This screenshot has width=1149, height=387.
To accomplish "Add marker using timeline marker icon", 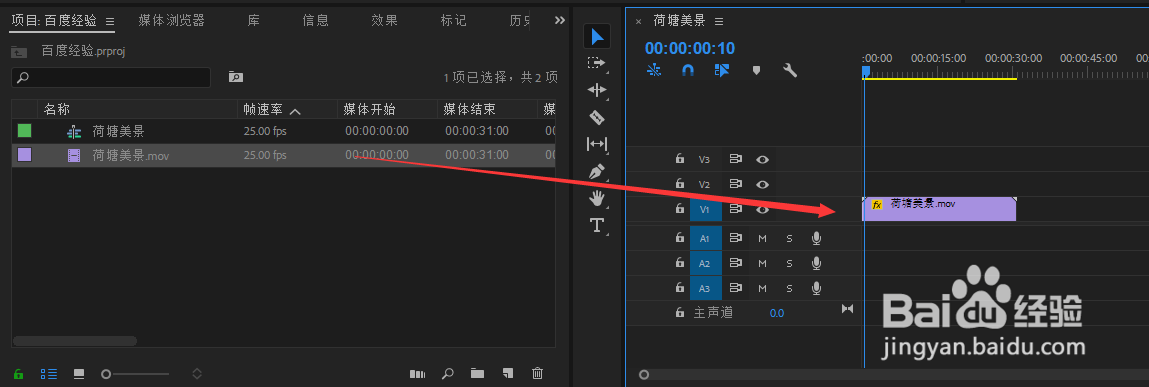I will click(757, 70).
